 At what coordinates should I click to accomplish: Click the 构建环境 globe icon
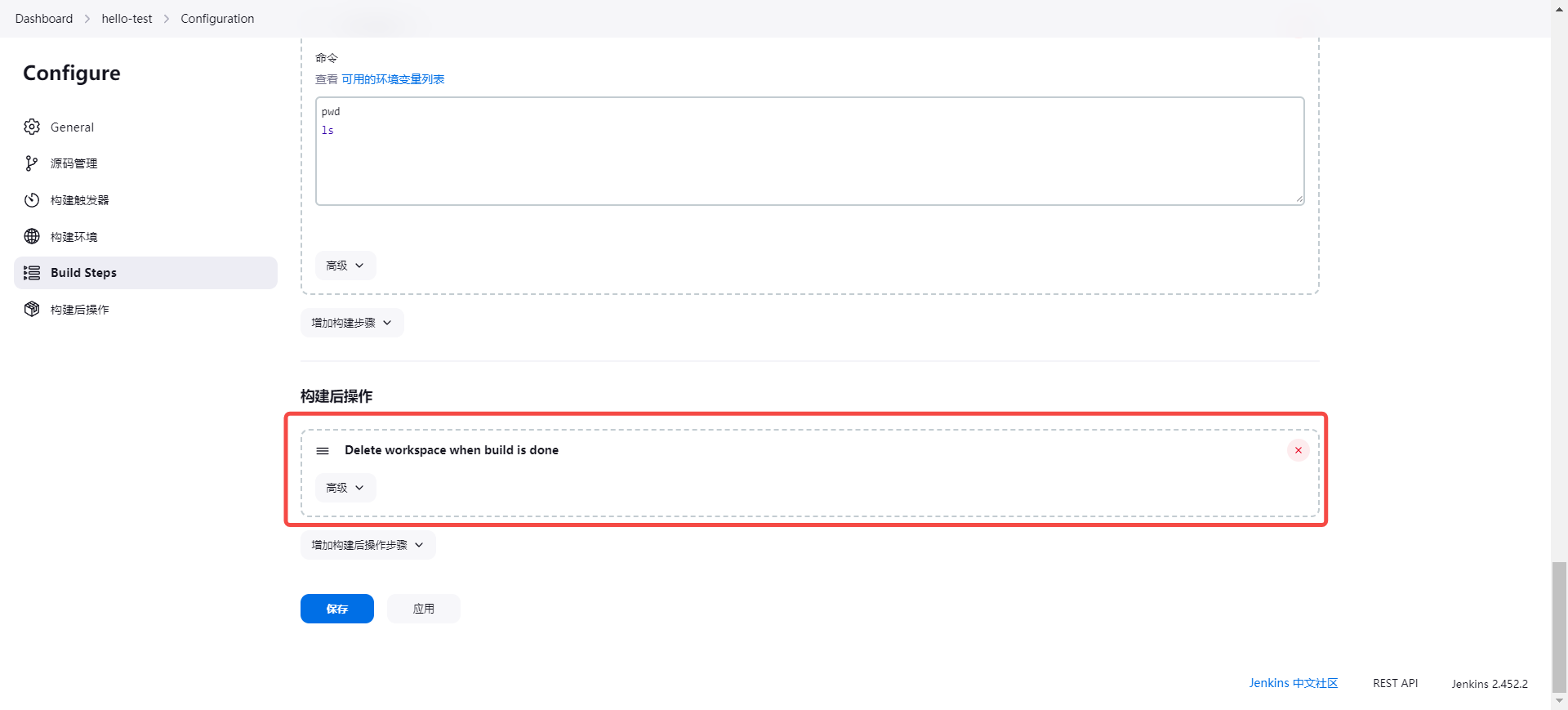click(32, 236)
